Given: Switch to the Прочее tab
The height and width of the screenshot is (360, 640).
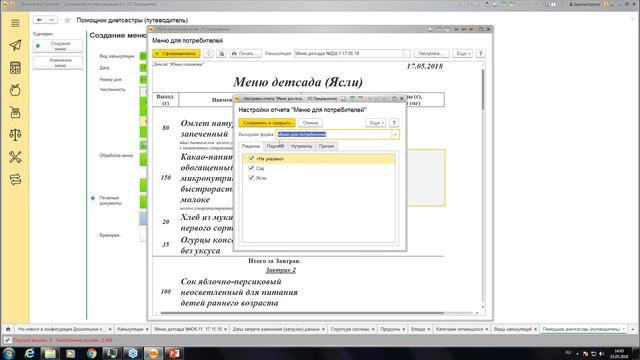Looking at the screenshot, I should (x=327, y=146).
